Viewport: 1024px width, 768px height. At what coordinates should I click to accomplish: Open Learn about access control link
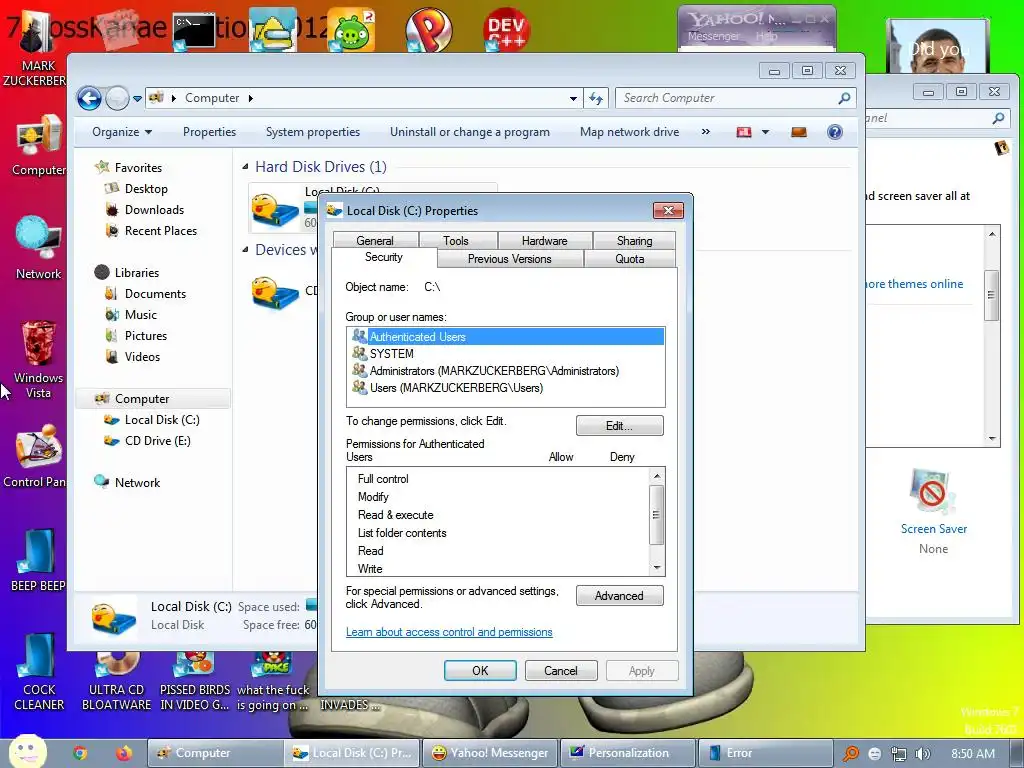pos(449,632)
